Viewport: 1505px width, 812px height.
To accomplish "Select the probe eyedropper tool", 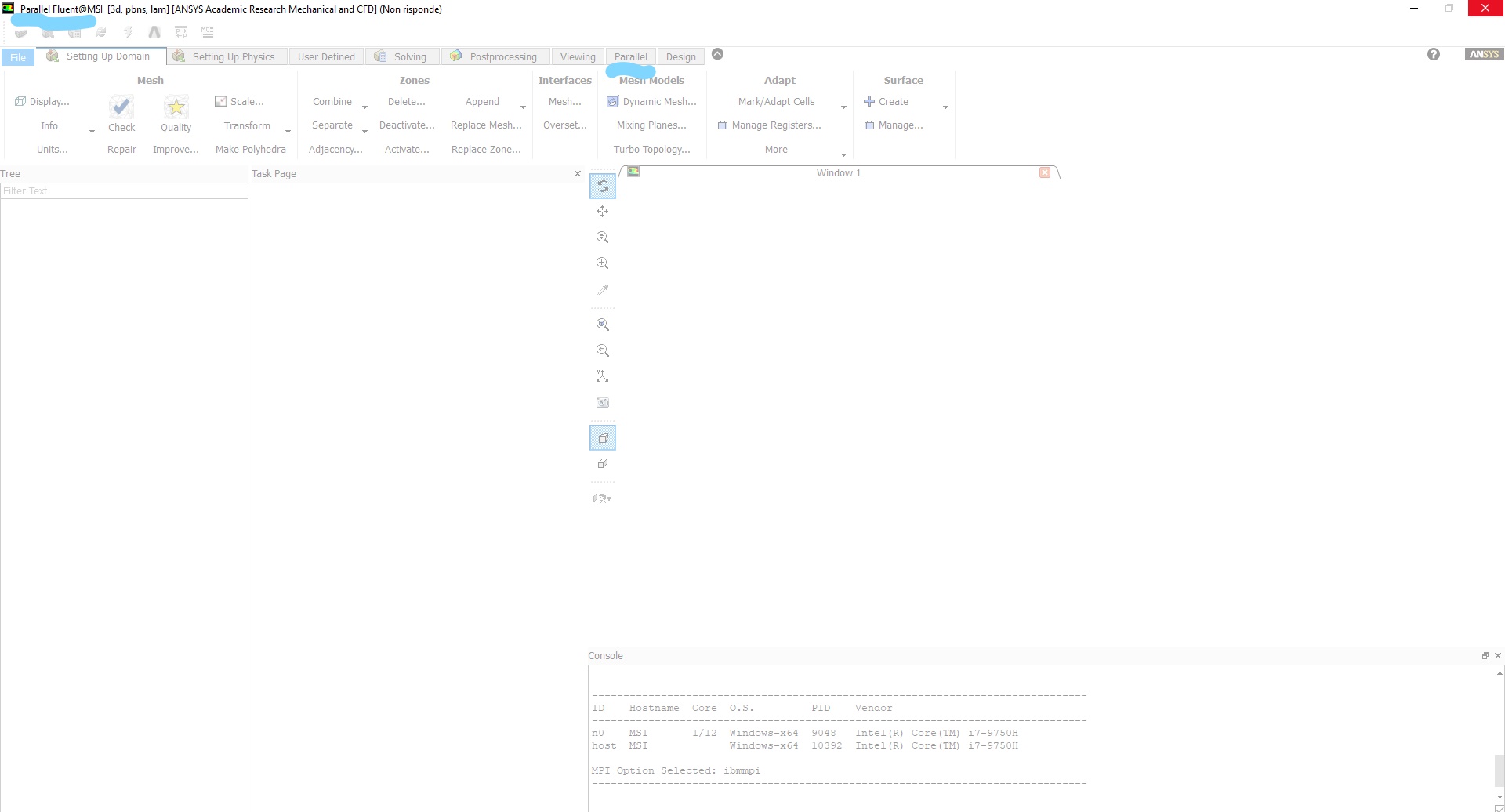I will 603,290.
